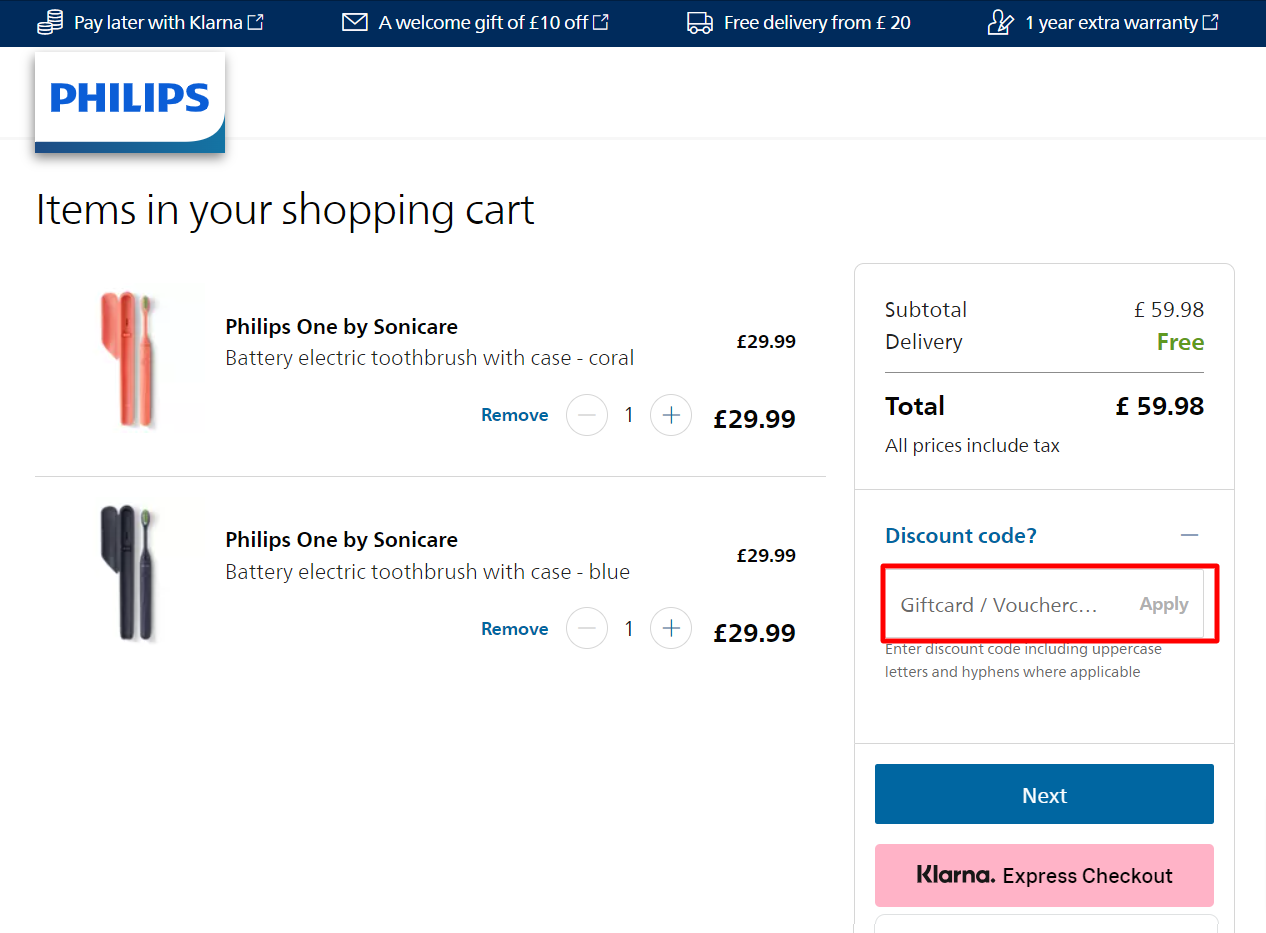
Task: Increase quantity of blue toothbrush
Action: click(x=671, y=629)
